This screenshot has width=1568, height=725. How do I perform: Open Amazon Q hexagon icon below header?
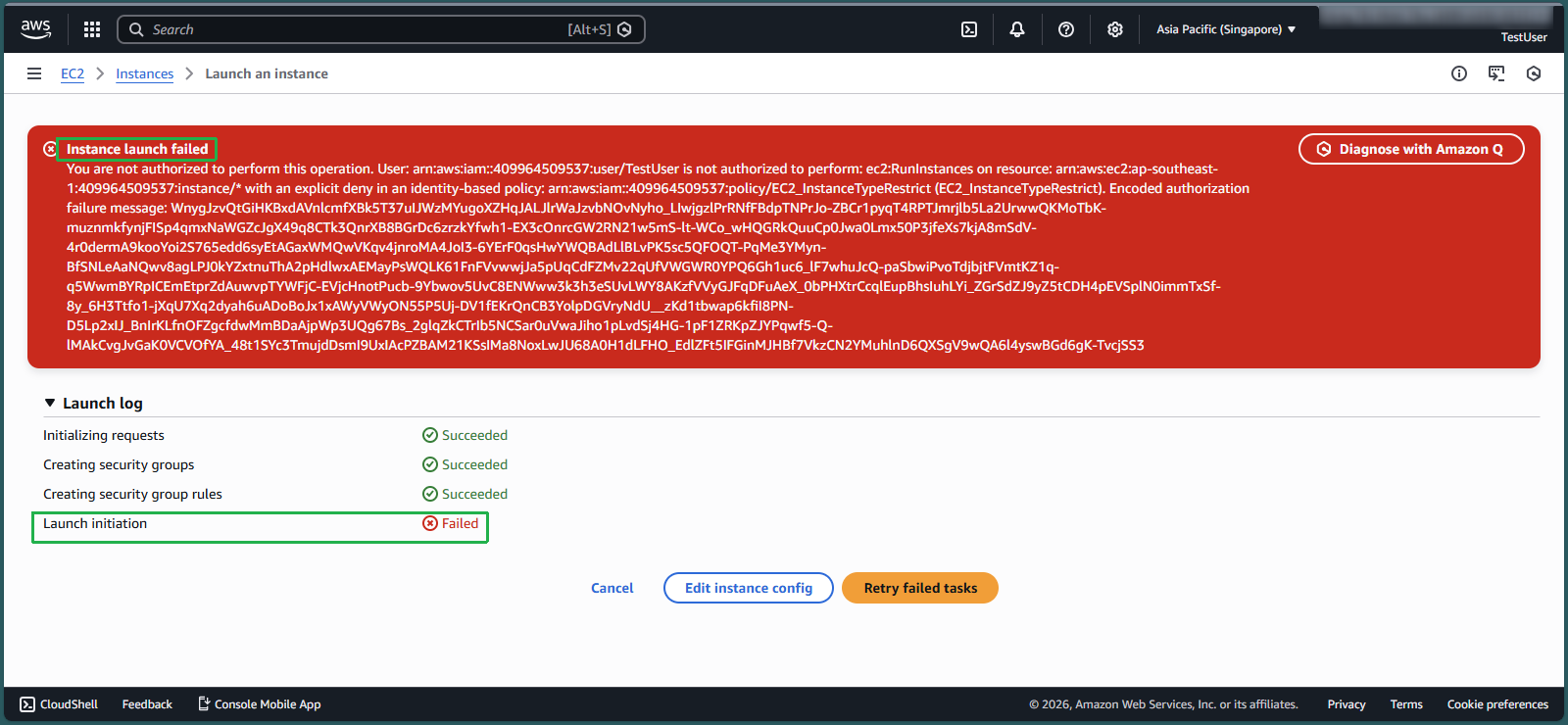[x=1534, y=73]
